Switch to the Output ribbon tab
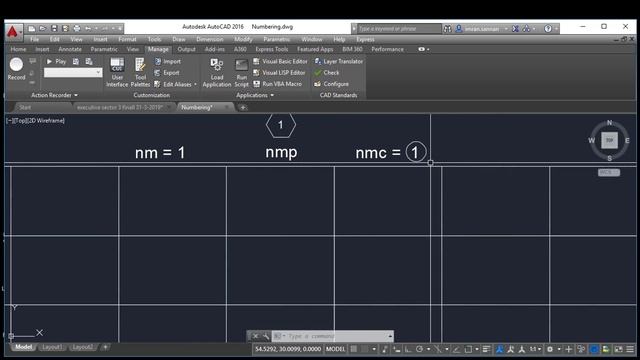This screenshot has width=640, height=360. click(x=187, y=49)
